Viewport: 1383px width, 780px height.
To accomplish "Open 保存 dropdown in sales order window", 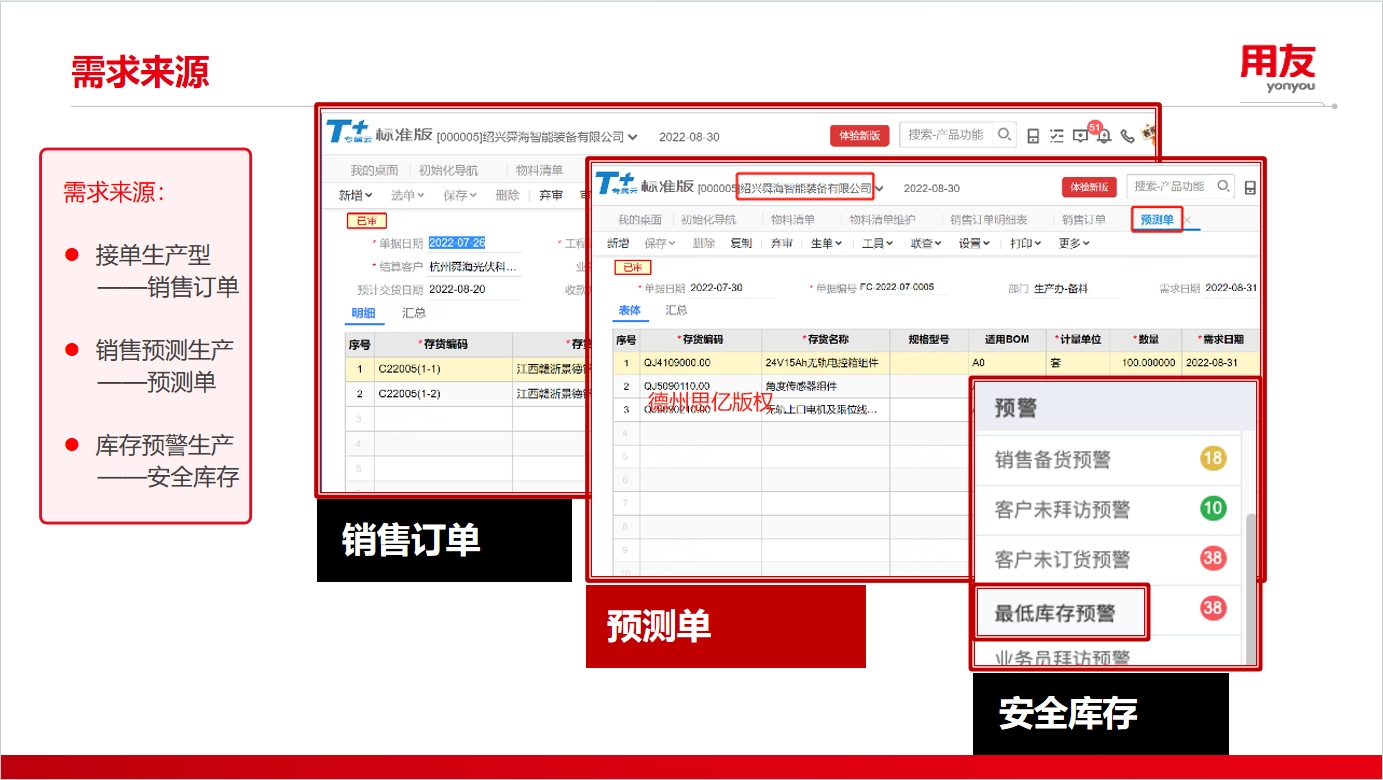I will (x=459, y=195).
